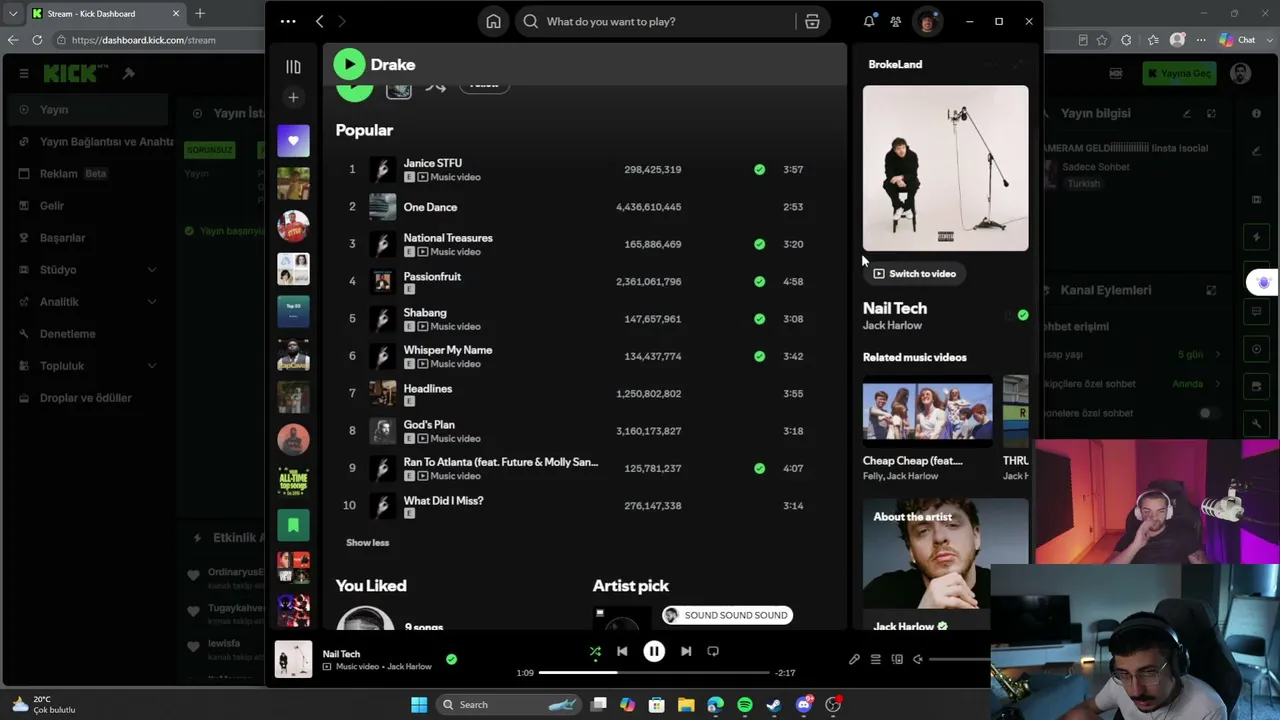Open Jack Harlow link under Nail Tech
This screenshot has width=1280, height=720.
[892, 326]
